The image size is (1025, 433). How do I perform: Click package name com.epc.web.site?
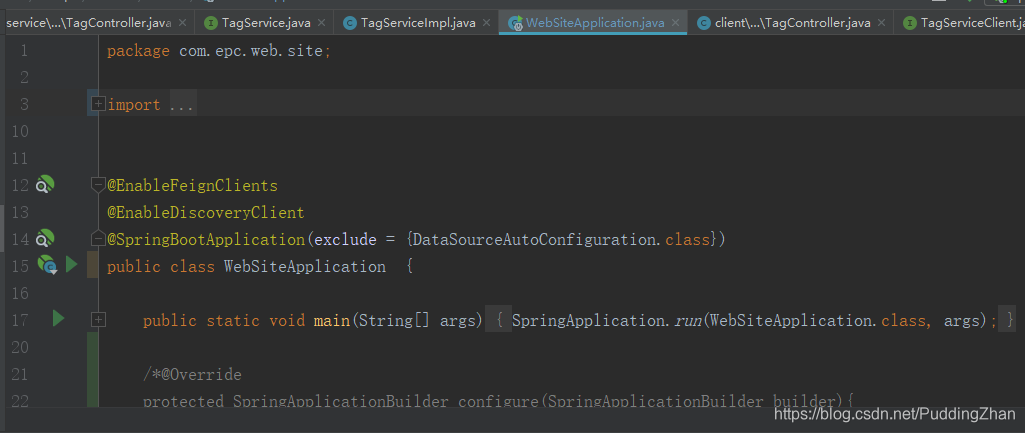(251, 51)
